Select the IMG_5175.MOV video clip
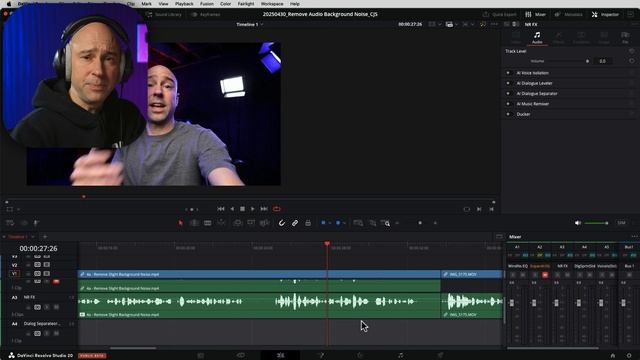The image size is (640, 360). (472, 274)
